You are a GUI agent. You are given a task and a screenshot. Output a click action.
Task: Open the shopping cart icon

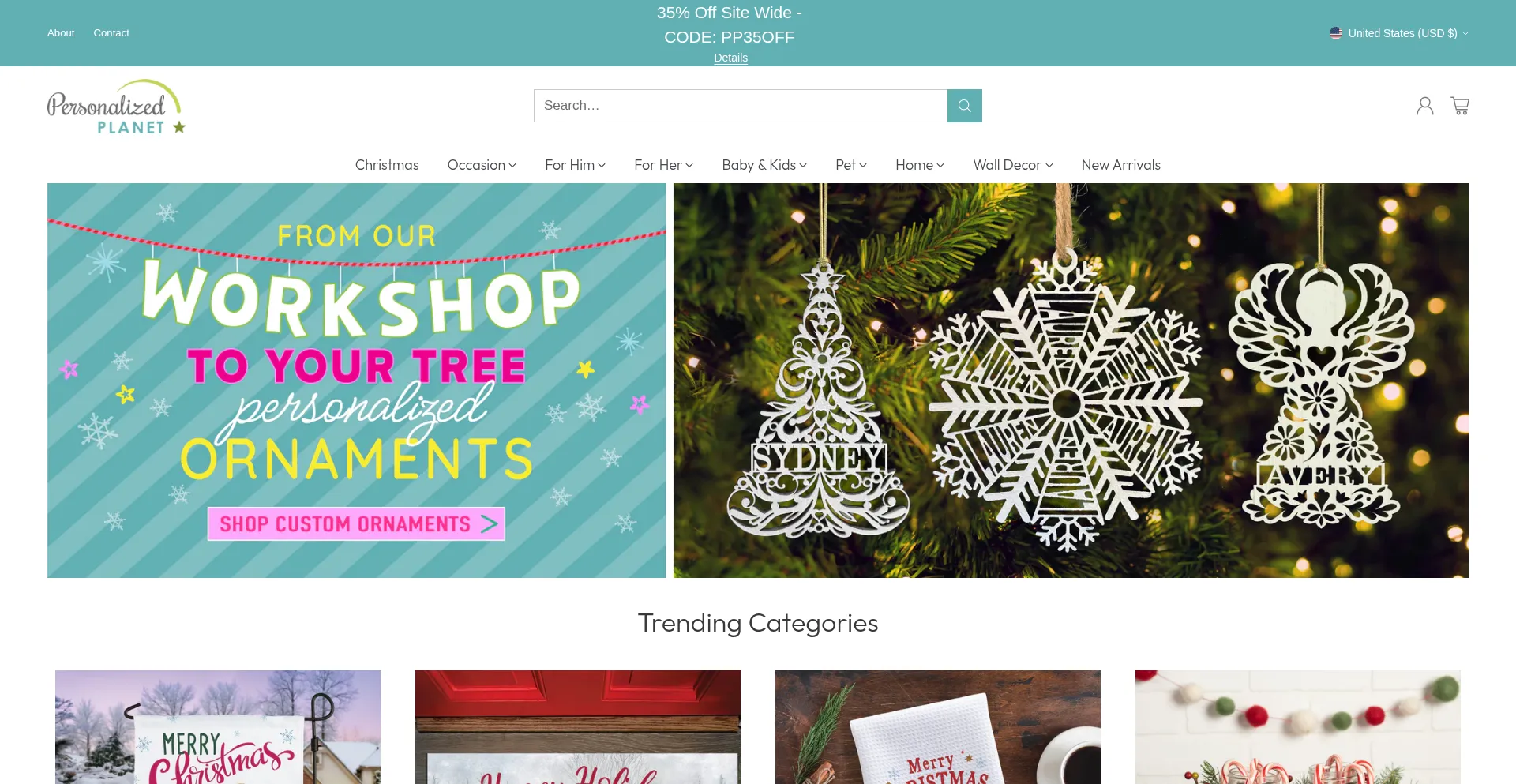[x=1460, y=106]
